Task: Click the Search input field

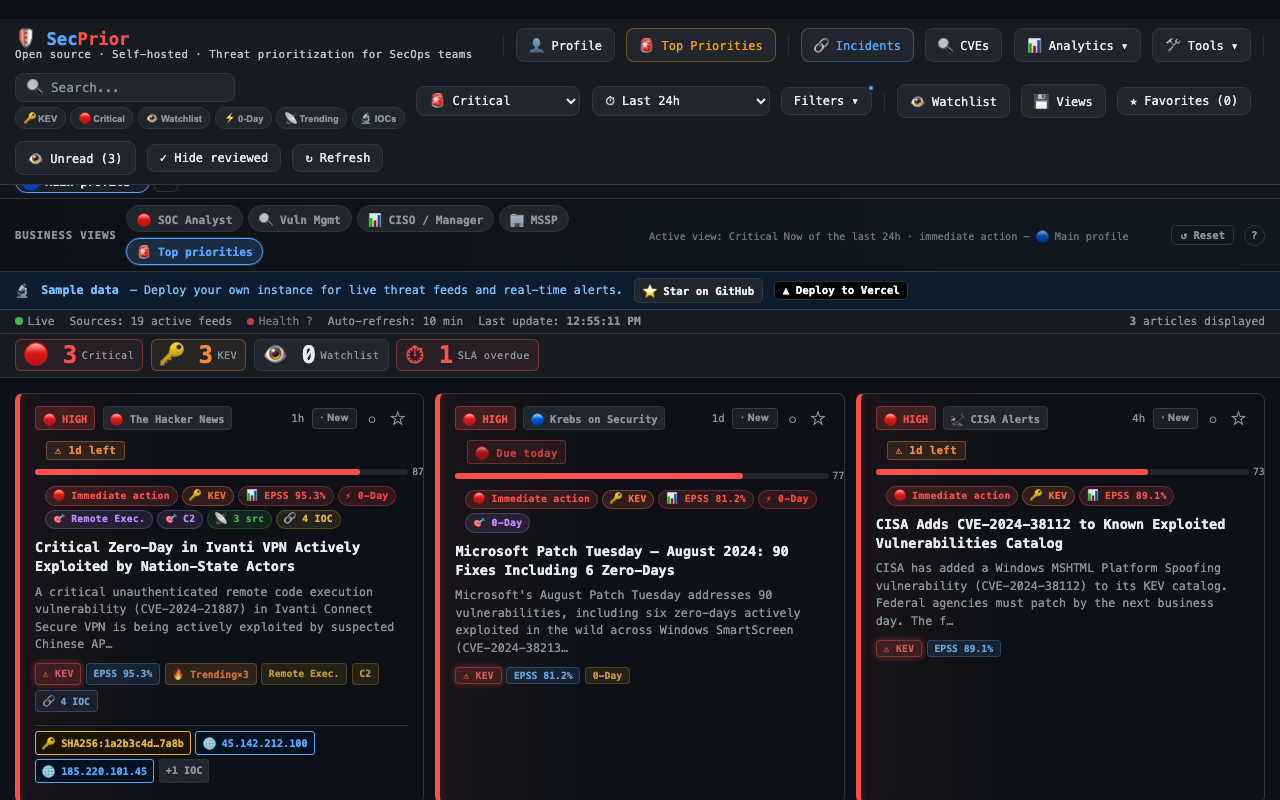Action: 125,87
